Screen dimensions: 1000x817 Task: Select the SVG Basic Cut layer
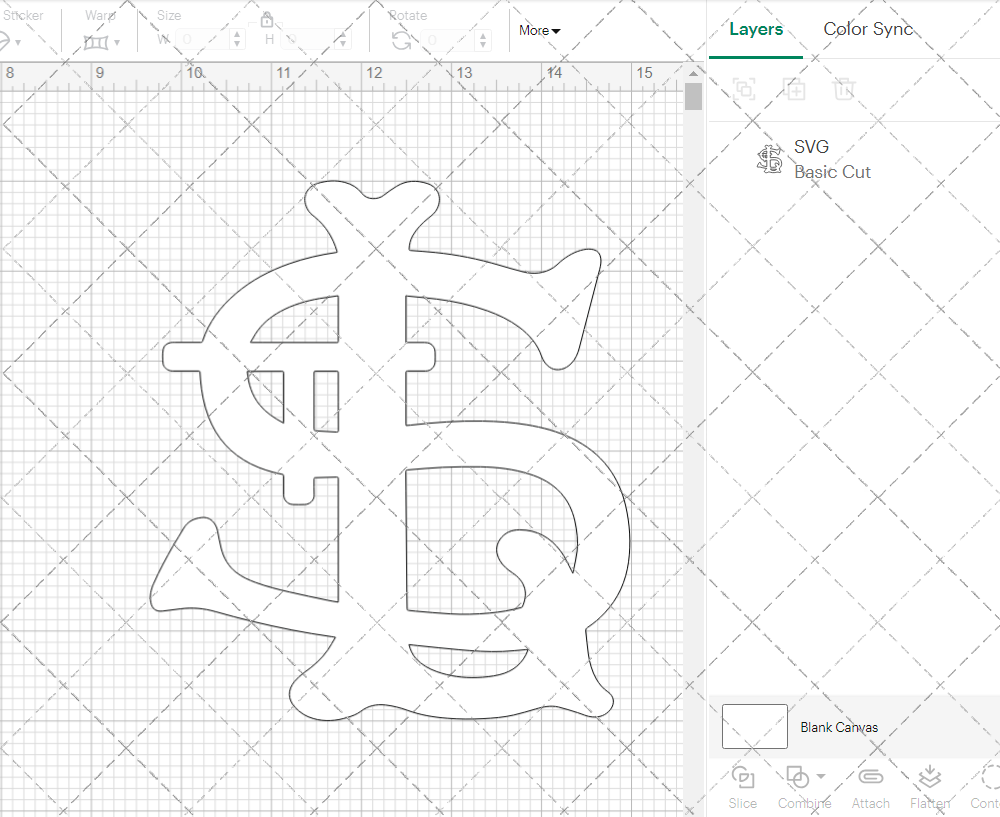(830, 160)
